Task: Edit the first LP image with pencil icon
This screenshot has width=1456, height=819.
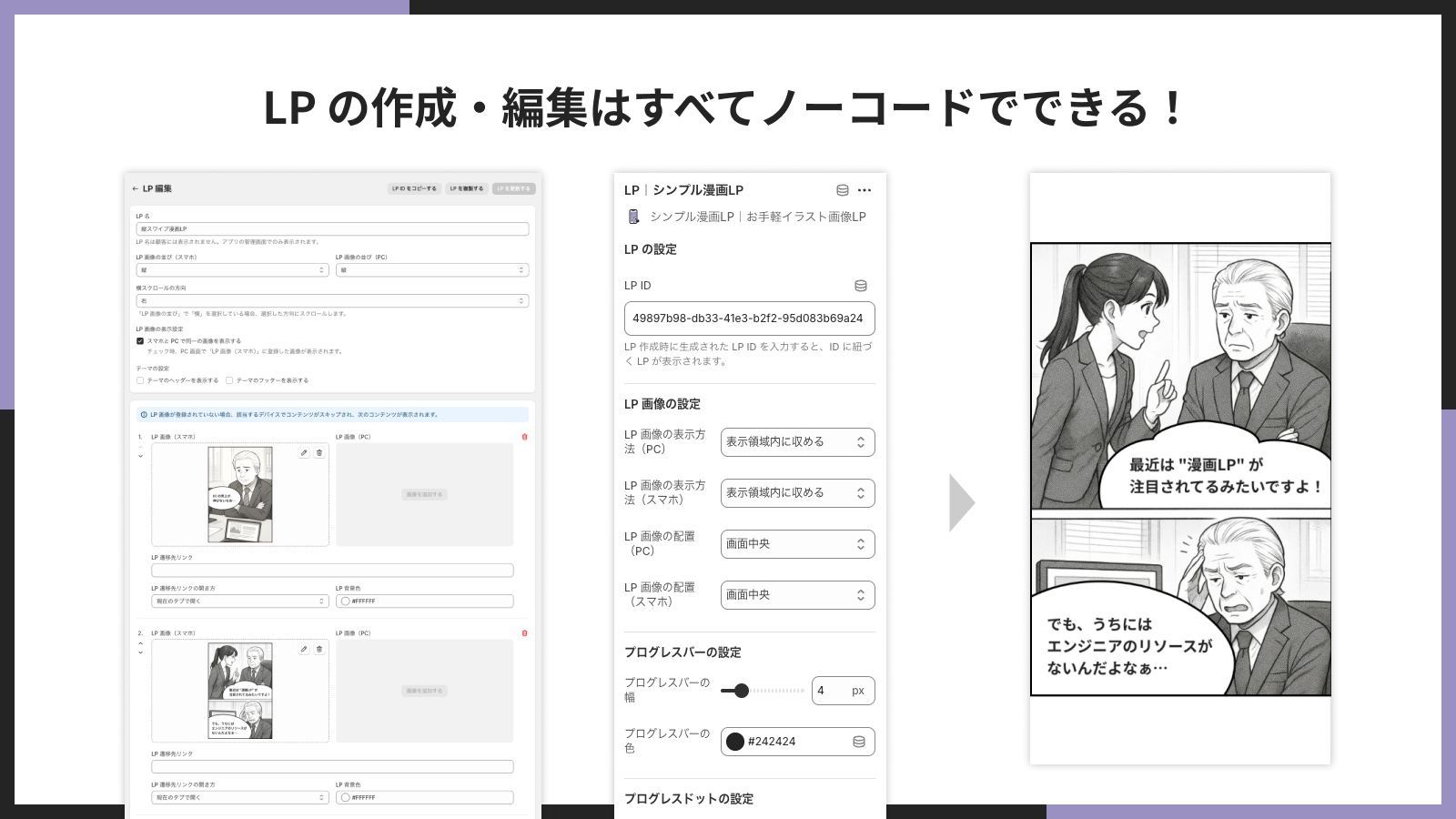Action: 304,452
